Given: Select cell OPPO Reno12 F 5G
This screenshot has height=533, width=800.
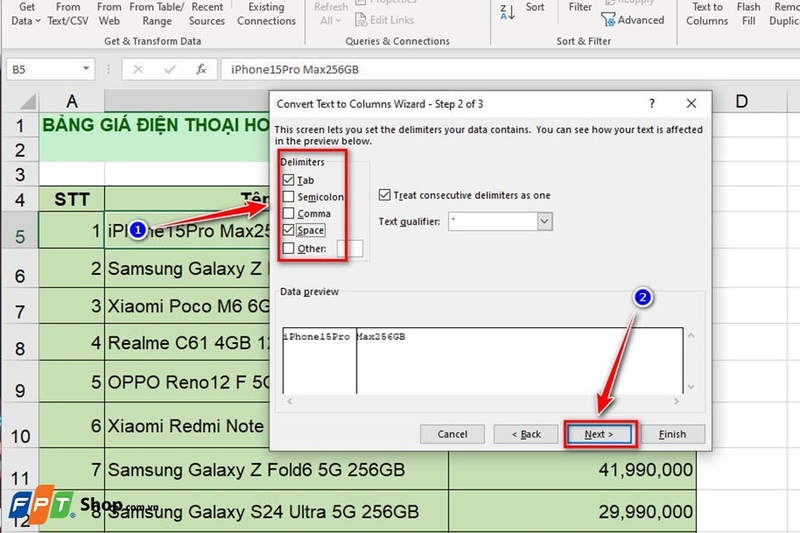Looking at the screenshot, I should tap(187, 382).
